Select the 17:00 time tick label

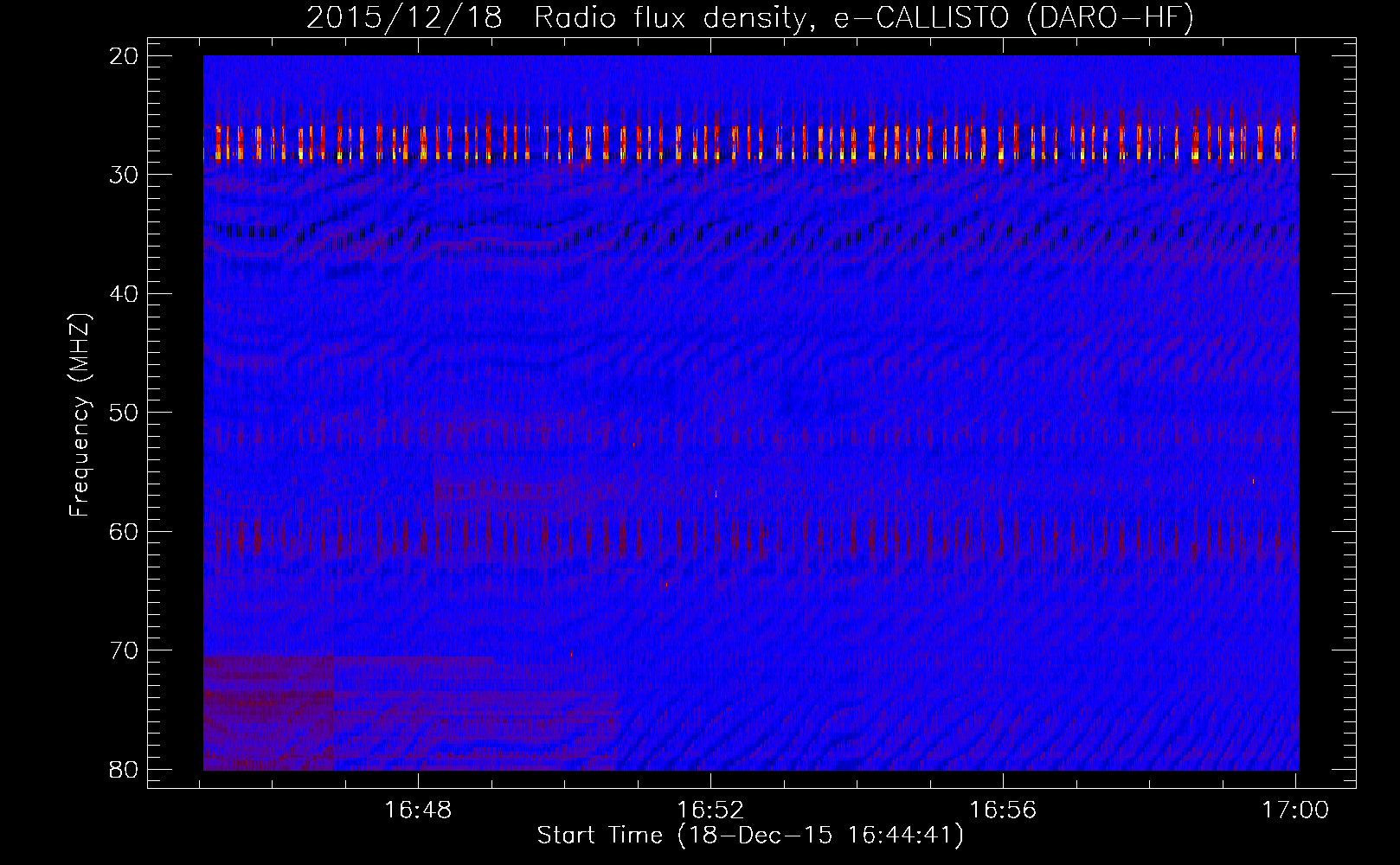coord(1295,811)
